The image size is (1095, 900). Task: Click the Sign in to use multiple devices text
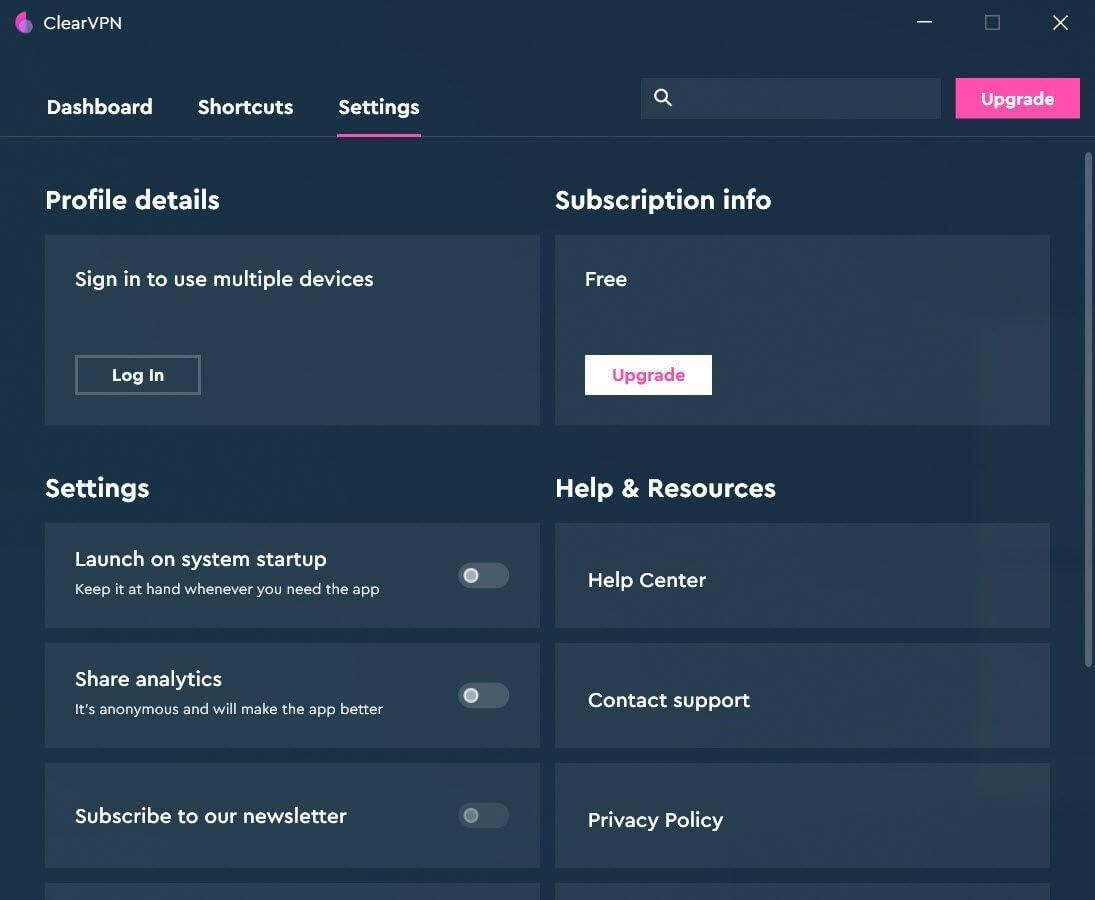point(224,279)
